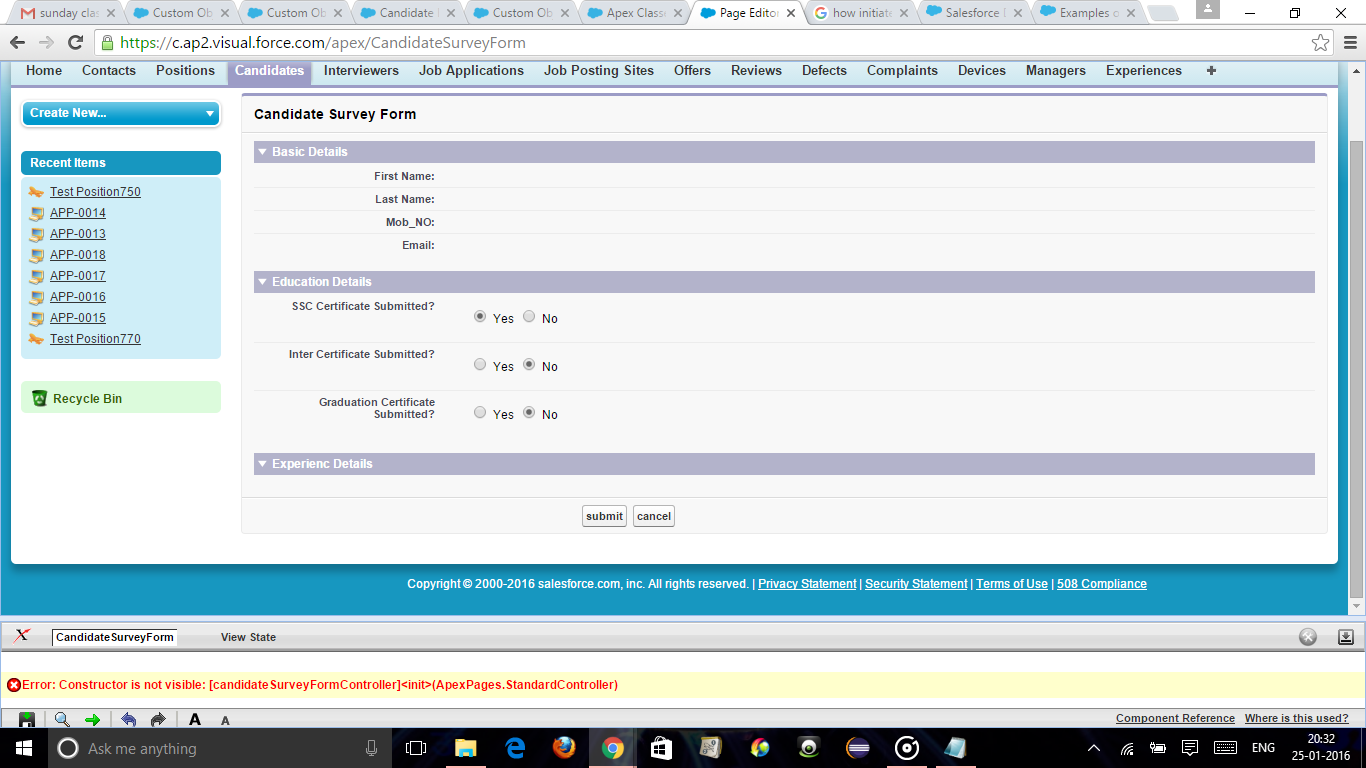Close the development mode footer panel
This screenshot has height=768, width=1366.
point(1308,637)
